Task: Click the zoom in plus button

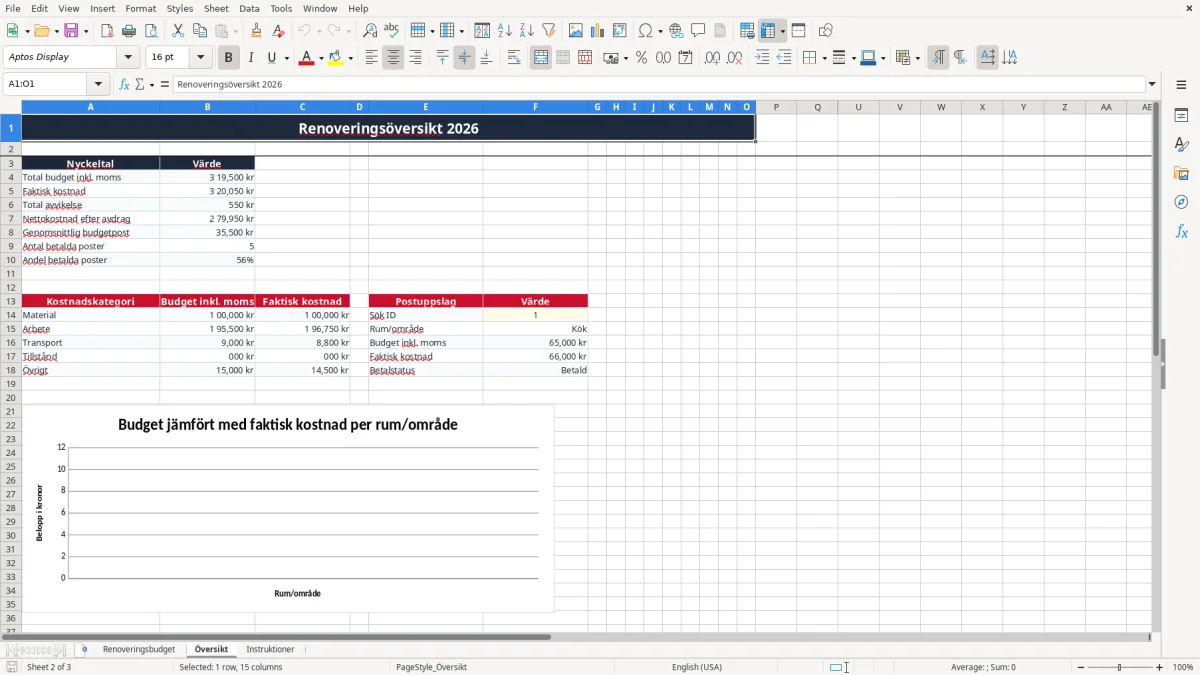Action: (x=1160, y=667)
